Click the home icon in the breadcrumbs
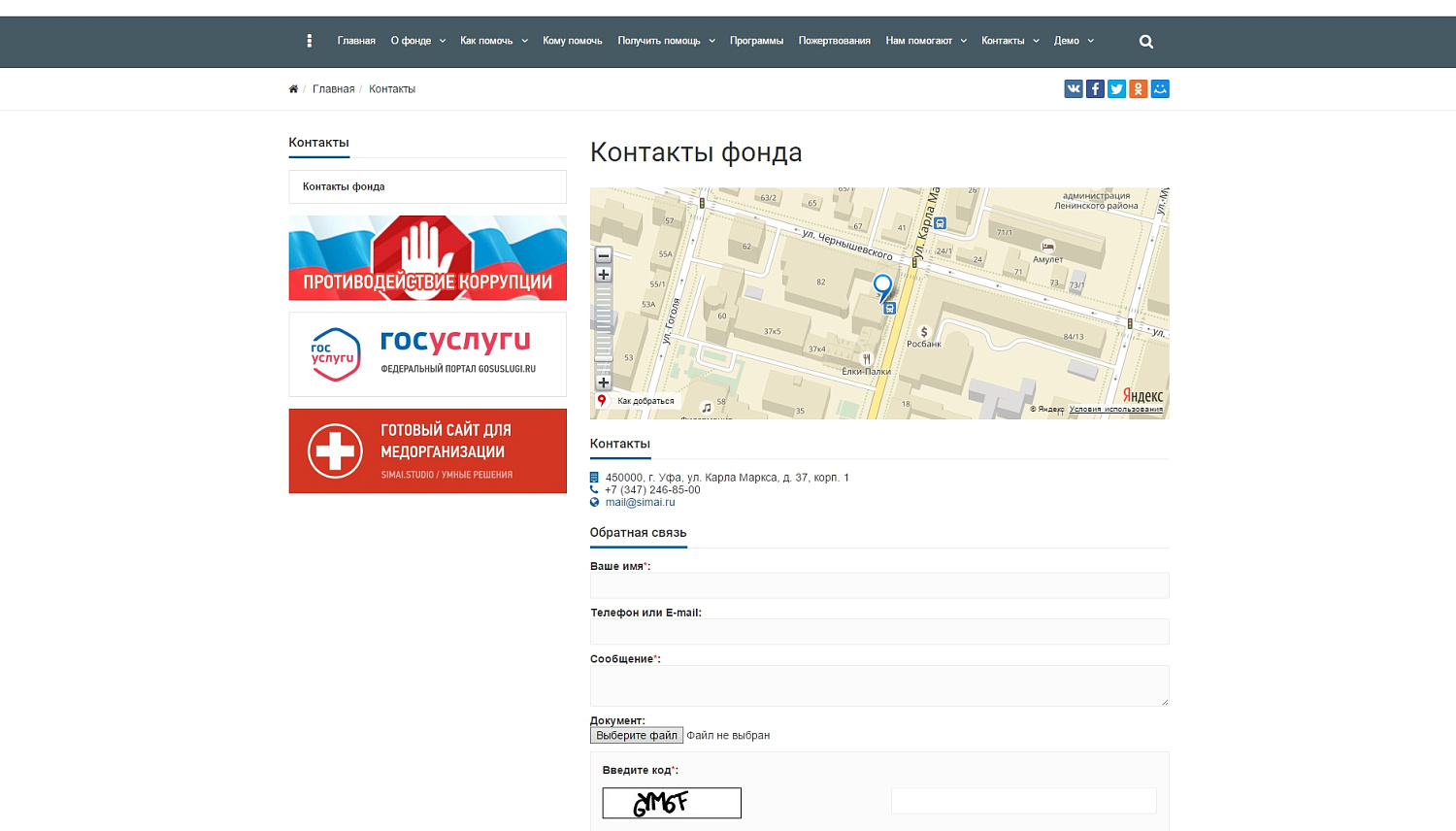 click(293, 89)
